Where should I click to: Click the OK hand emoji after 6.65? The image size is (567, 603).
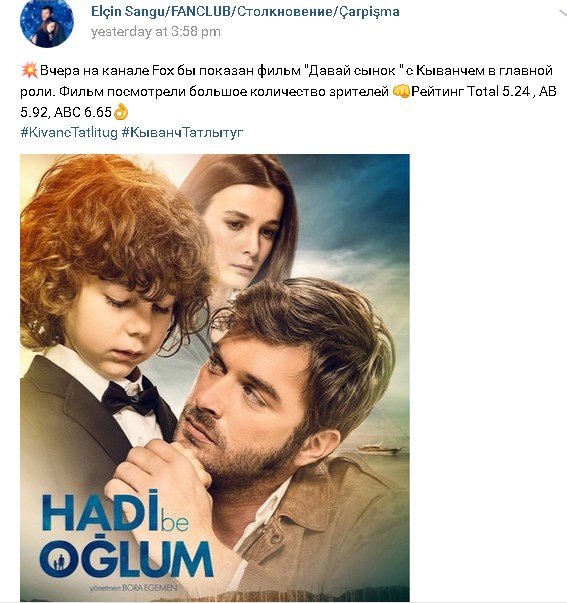(x=121, y=112)
